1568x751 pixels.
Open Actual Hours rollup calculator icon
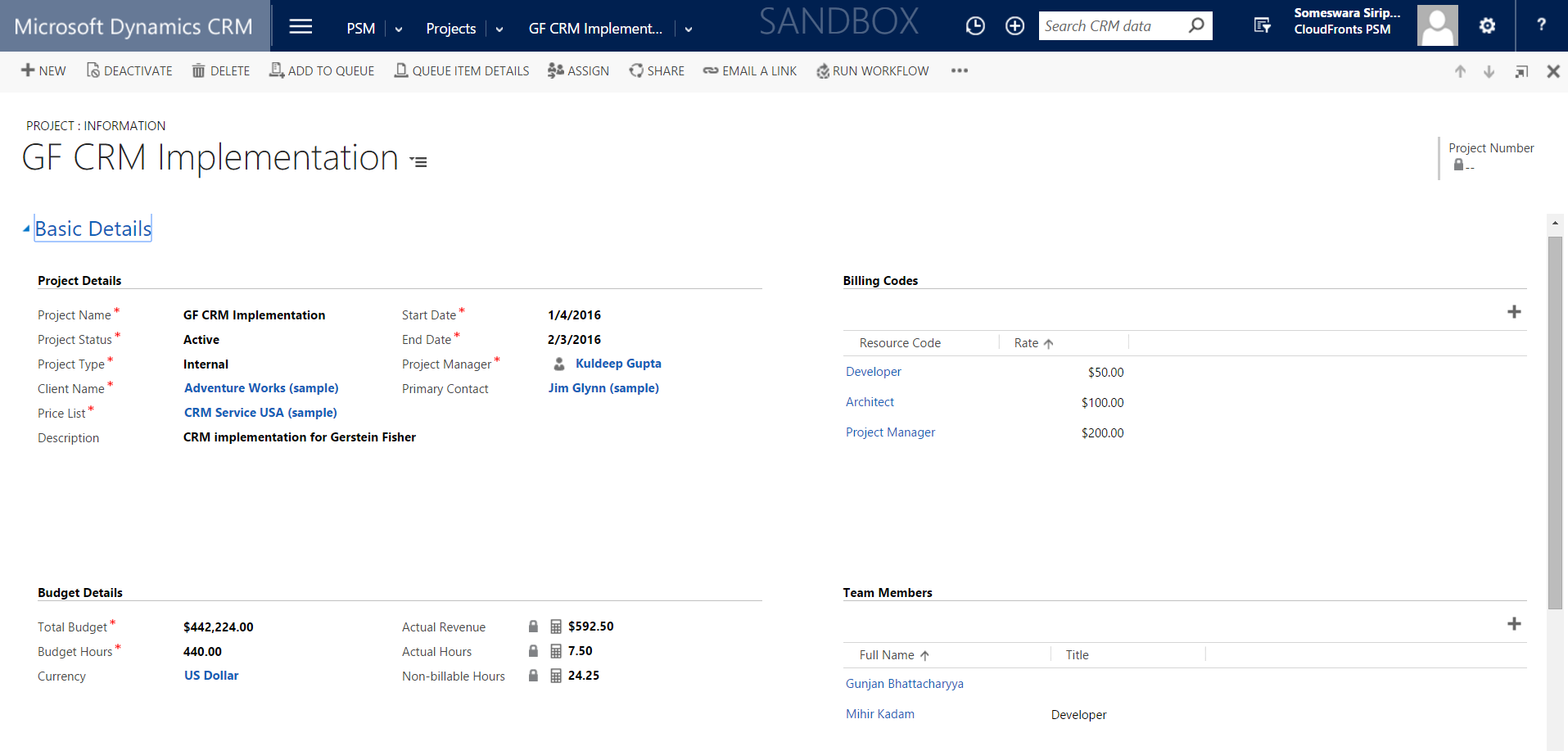point(556,651)
